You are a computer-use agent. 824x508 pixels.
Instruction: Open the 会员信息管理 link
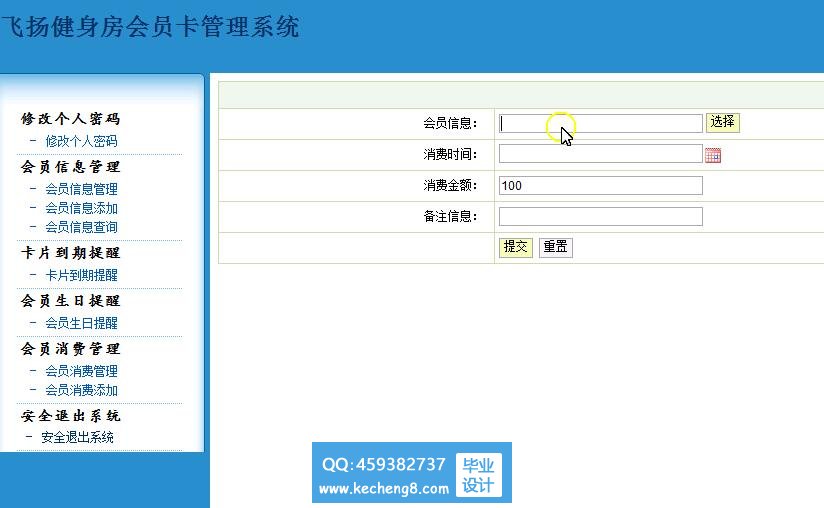(81, 189)
